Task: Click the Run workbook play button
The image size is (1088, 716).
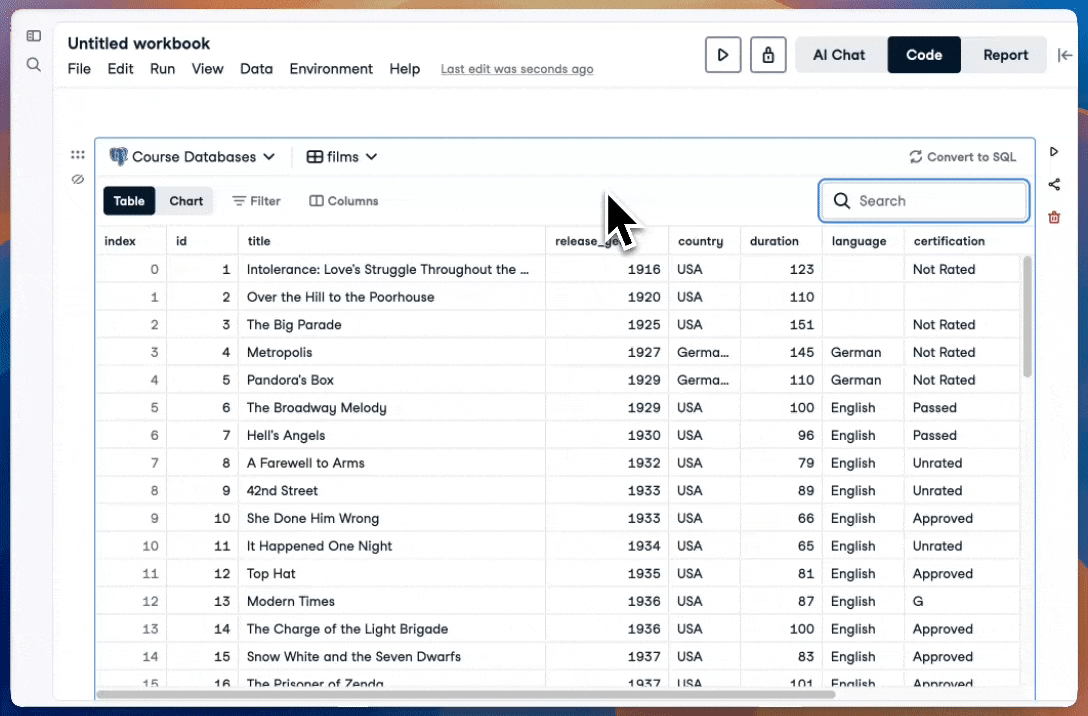Action: pyautogui.click(x=723, y=55)
